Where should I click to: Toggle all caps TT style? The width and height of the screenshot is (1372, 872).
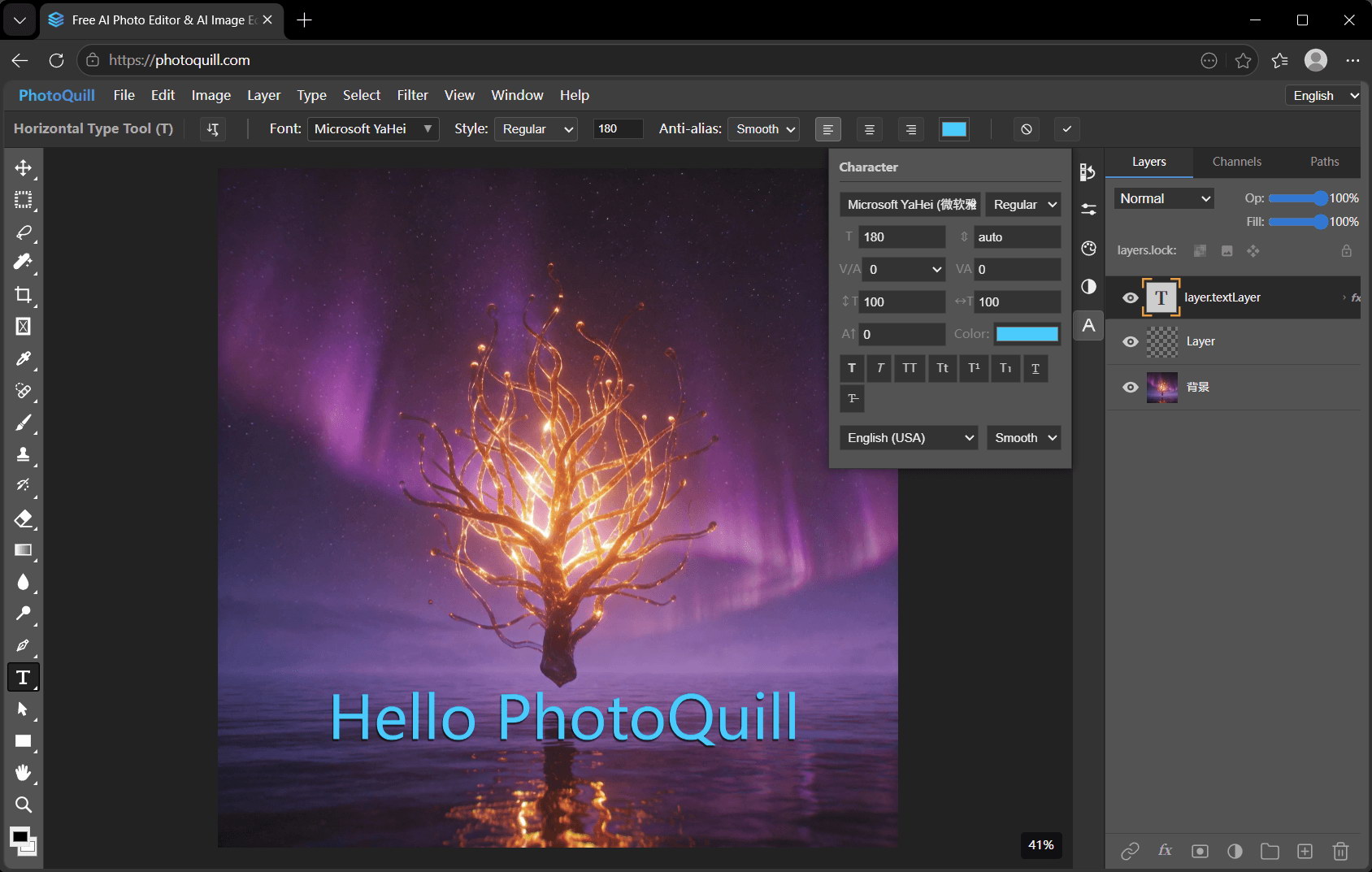point(910,368)
